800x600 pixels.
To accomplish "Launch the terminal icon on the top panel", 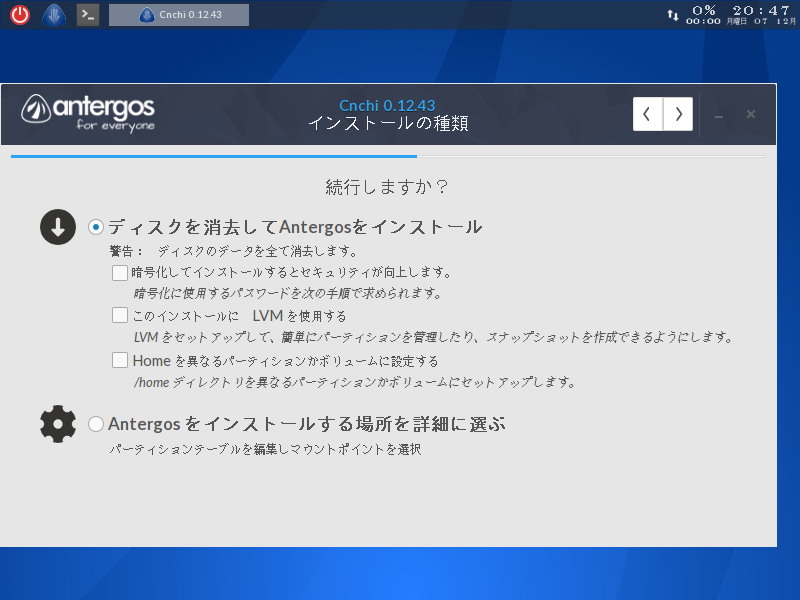I will [x=87, y=14].
